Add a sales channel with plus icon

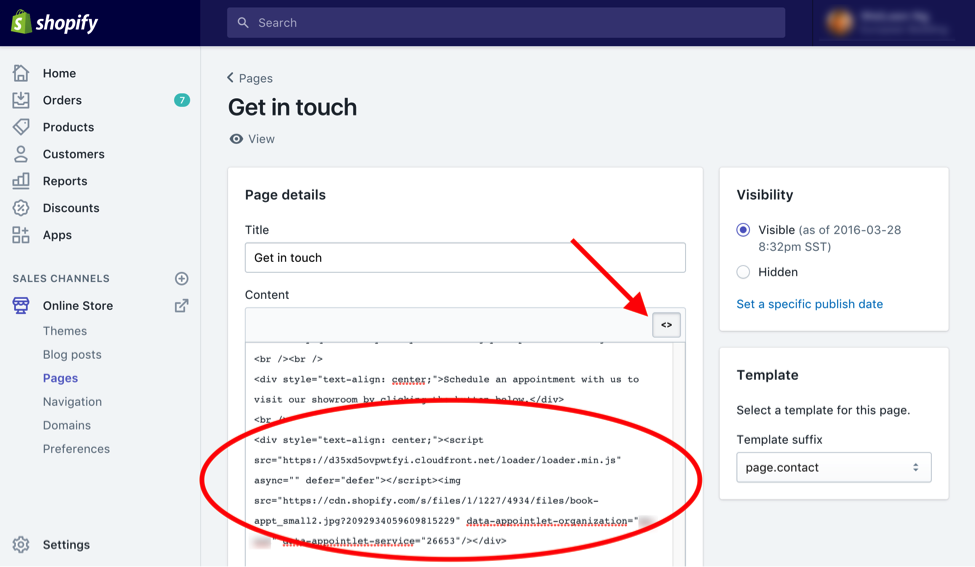coord(182,279)
